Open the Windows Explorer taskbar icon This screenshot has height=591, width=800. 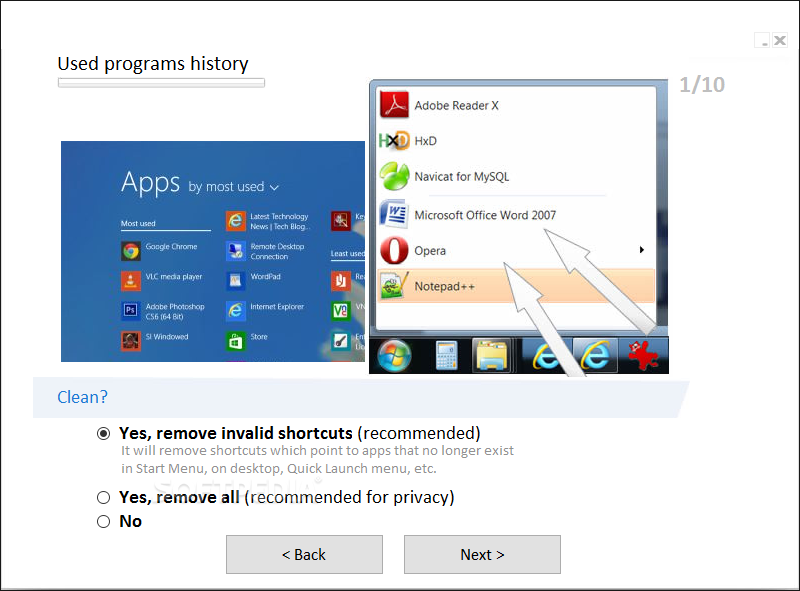pos(492,355)
